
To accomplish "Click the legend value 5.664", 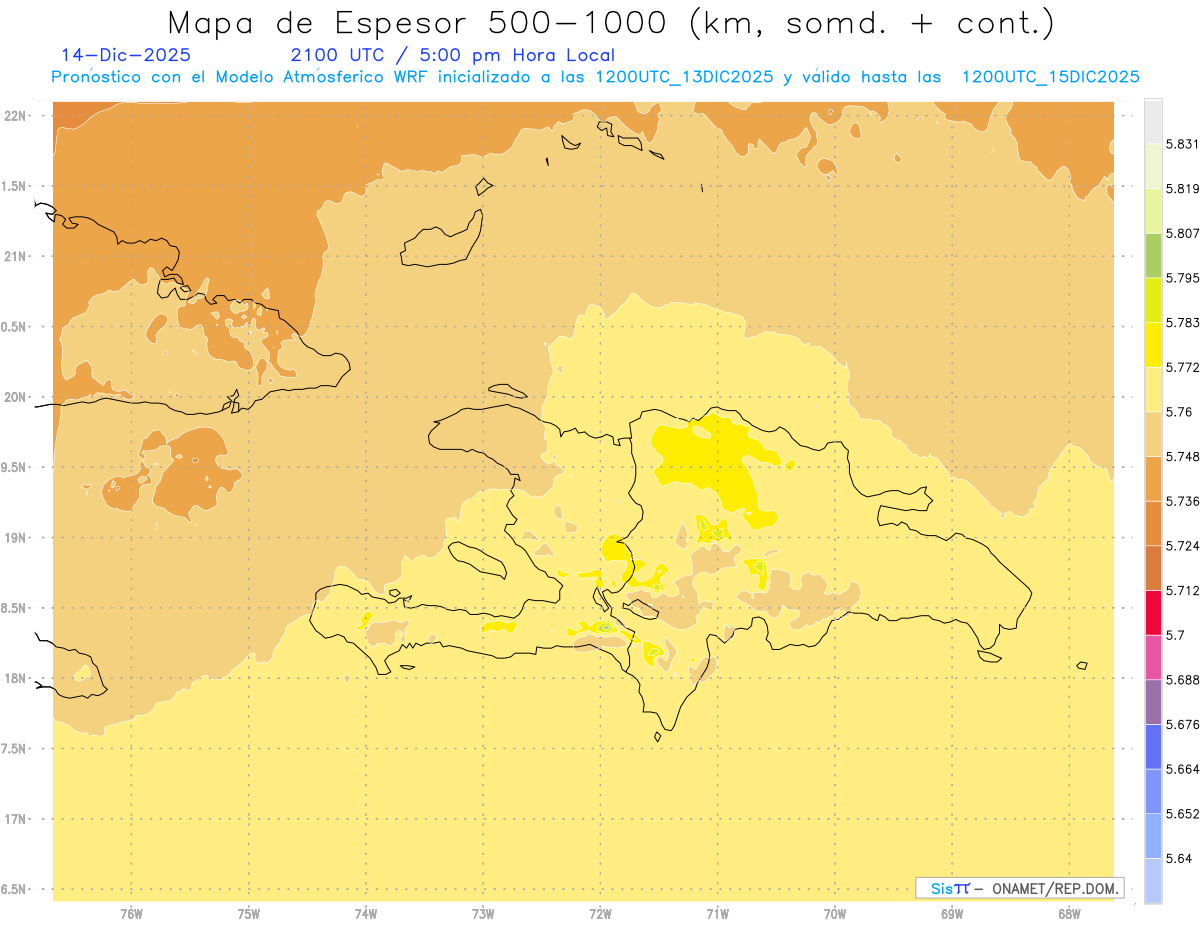I will point(1182,768).
